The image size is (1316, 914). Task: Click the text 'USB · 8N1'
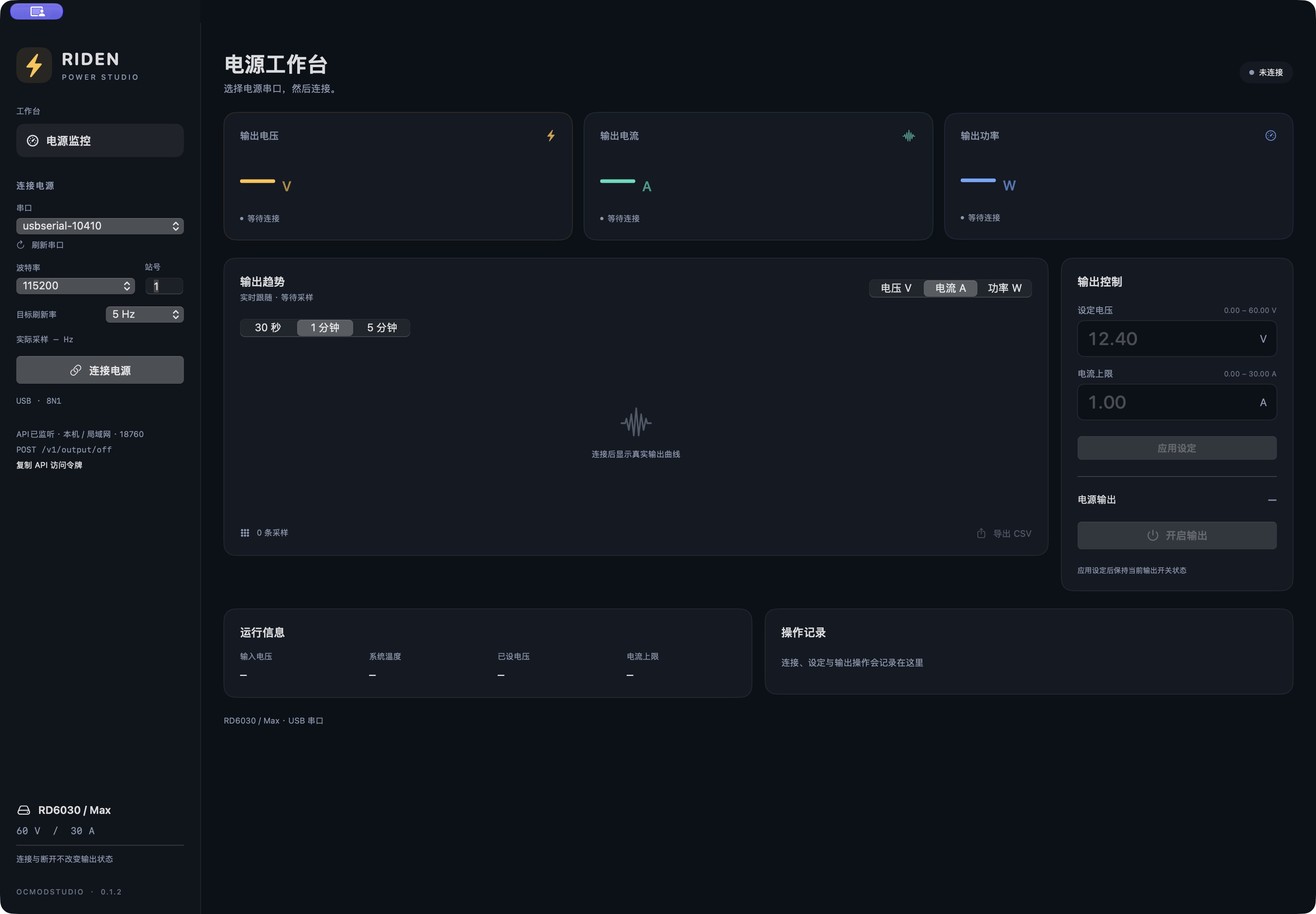39,401
